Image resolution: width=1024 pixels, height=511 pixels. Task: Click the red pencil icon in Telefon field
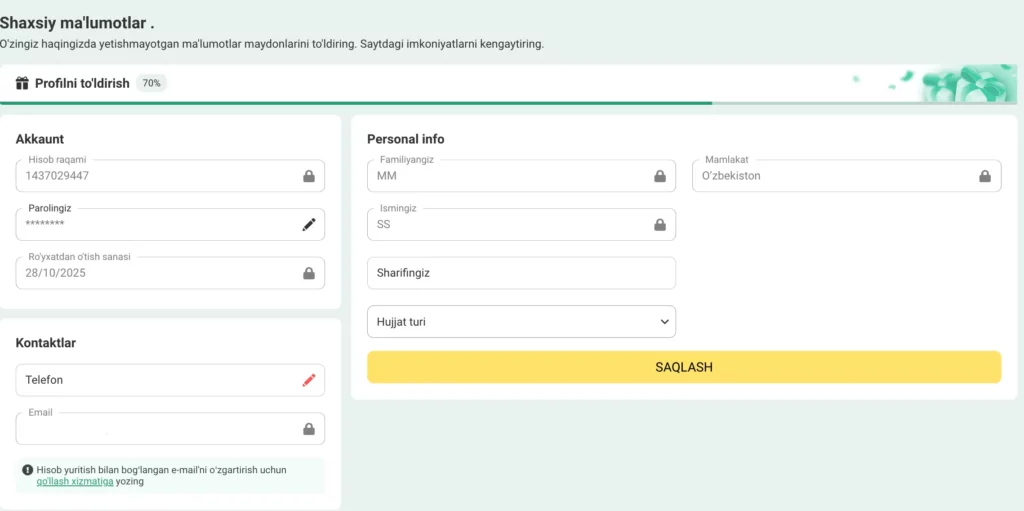coord(309,380)
